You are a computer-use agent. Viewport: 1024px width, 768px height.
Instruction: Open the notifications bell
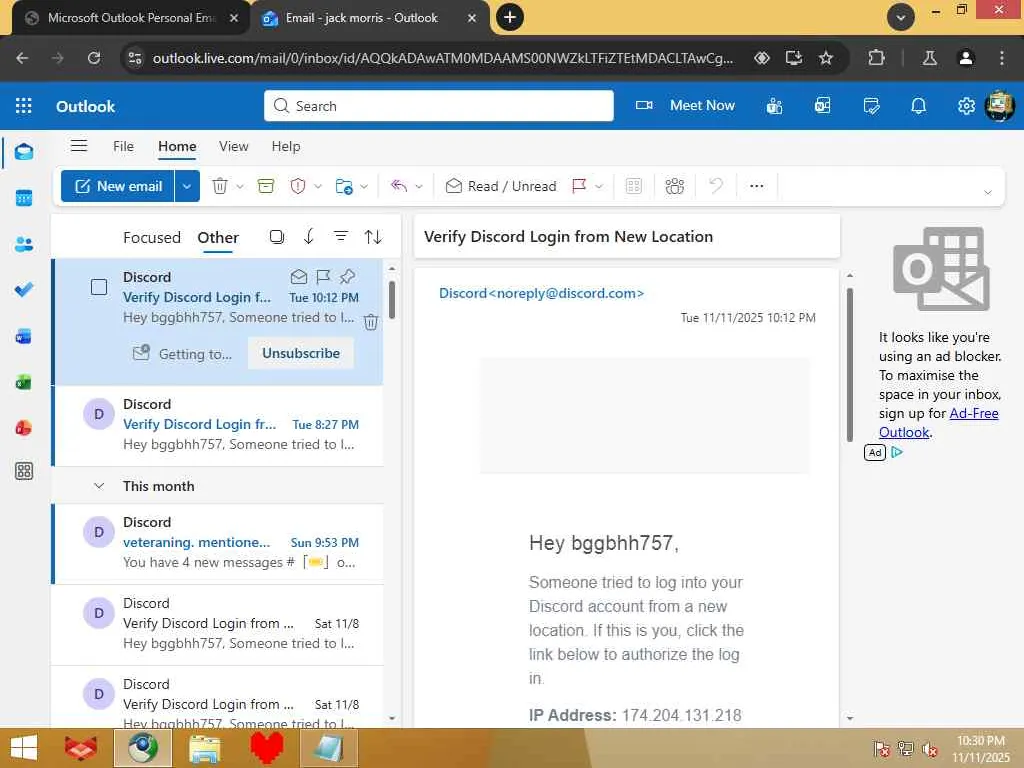pyautogui.click(x=919, y=106)
